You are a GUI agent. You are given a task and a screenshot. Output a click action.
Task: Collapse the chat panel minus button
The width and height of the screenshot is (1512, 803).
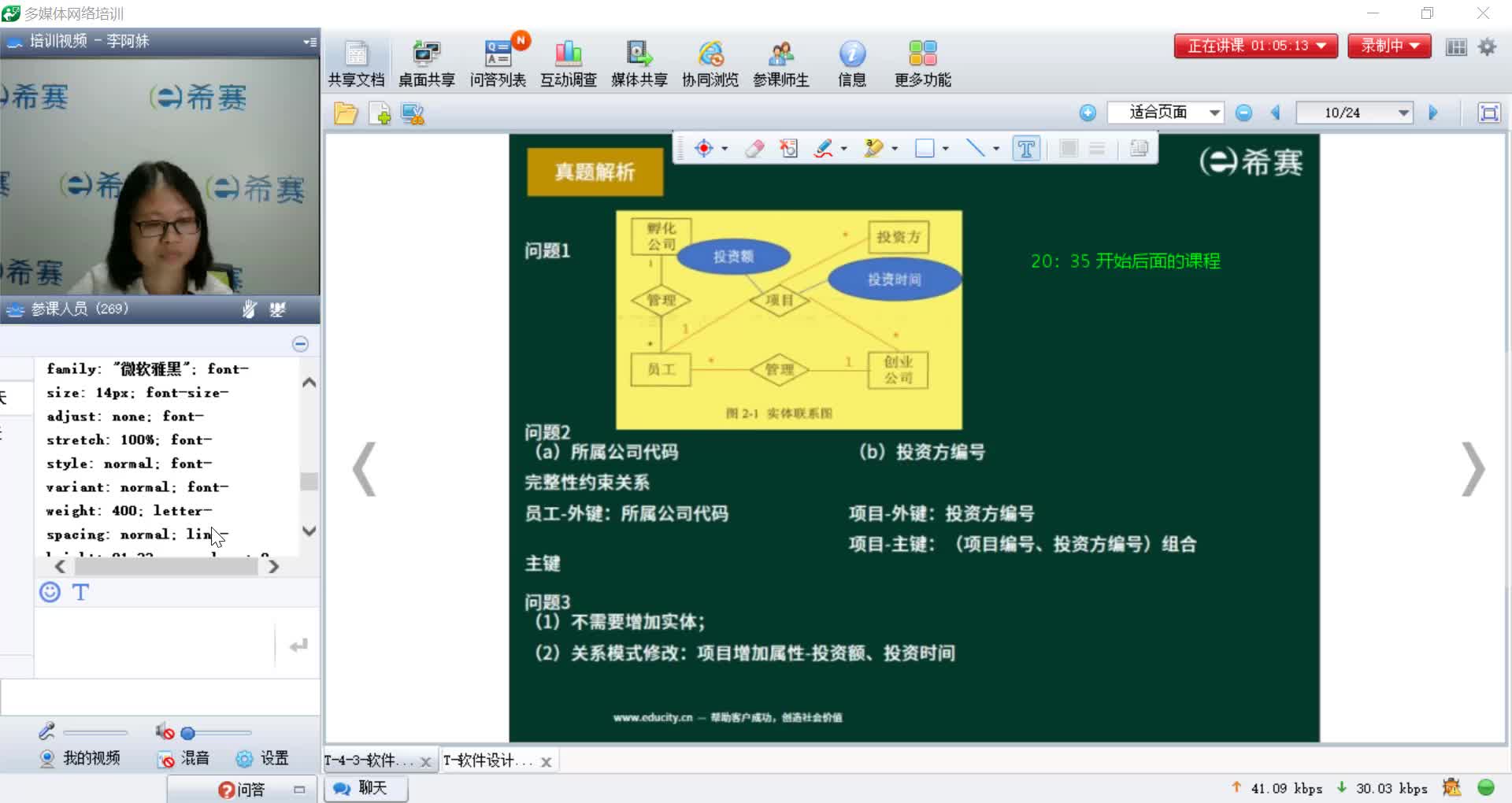pyautogui.click(x=300, y=344)
